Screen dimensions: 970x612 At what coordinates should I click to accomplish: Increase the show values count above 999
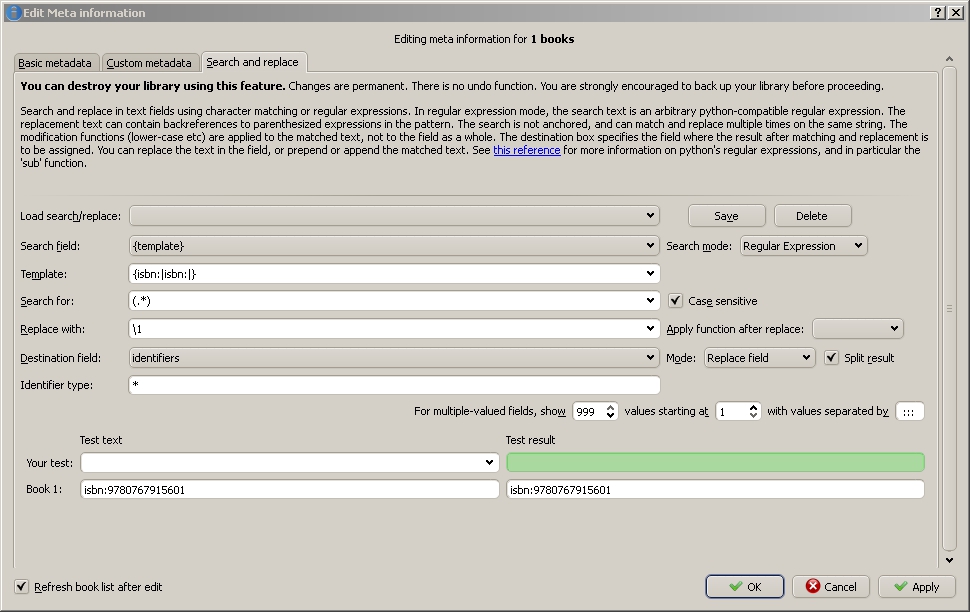[x=611, y=407]
